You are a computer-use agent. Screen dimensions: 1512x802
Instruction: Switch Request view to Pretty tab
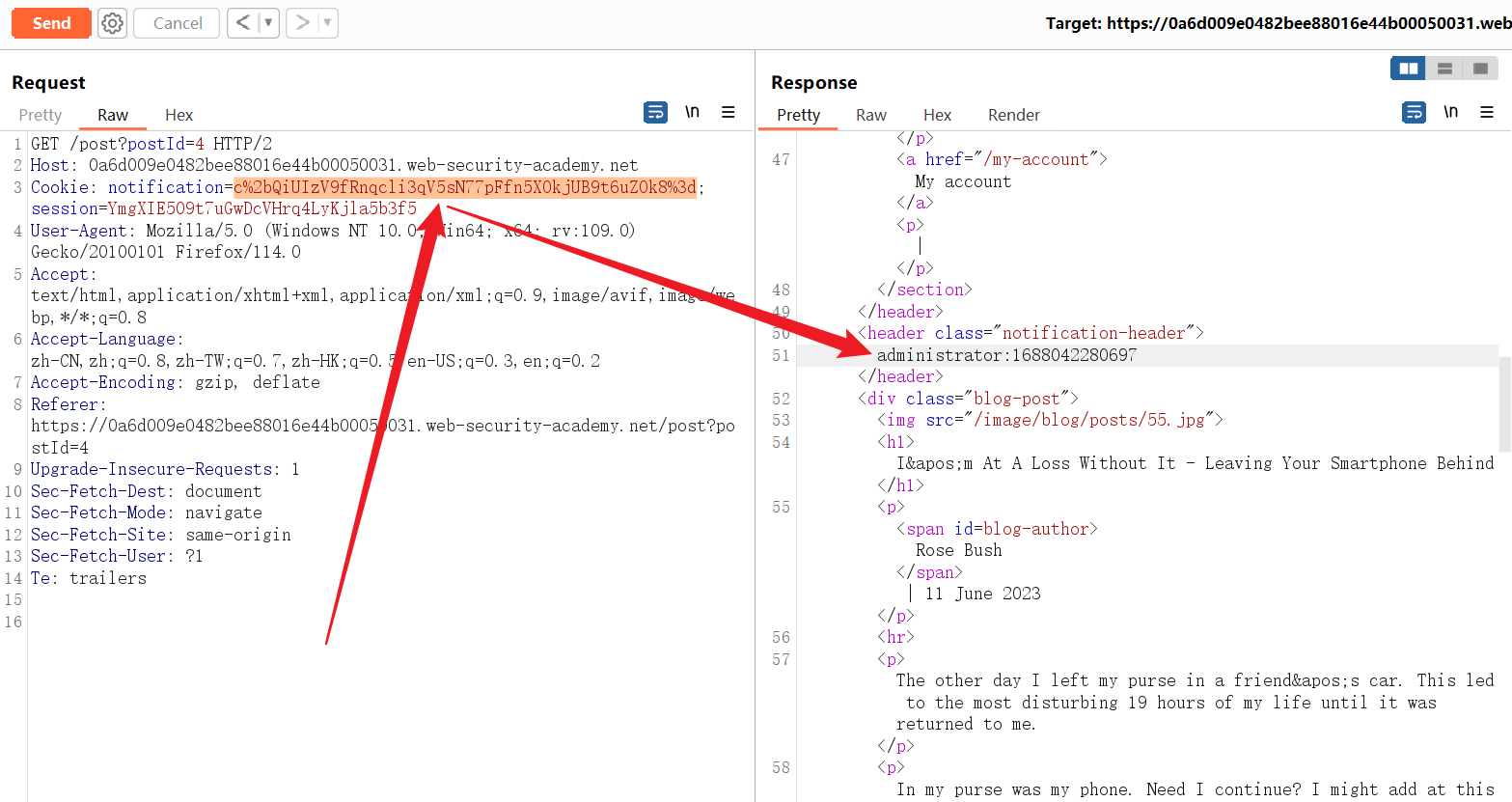(41, 115)
